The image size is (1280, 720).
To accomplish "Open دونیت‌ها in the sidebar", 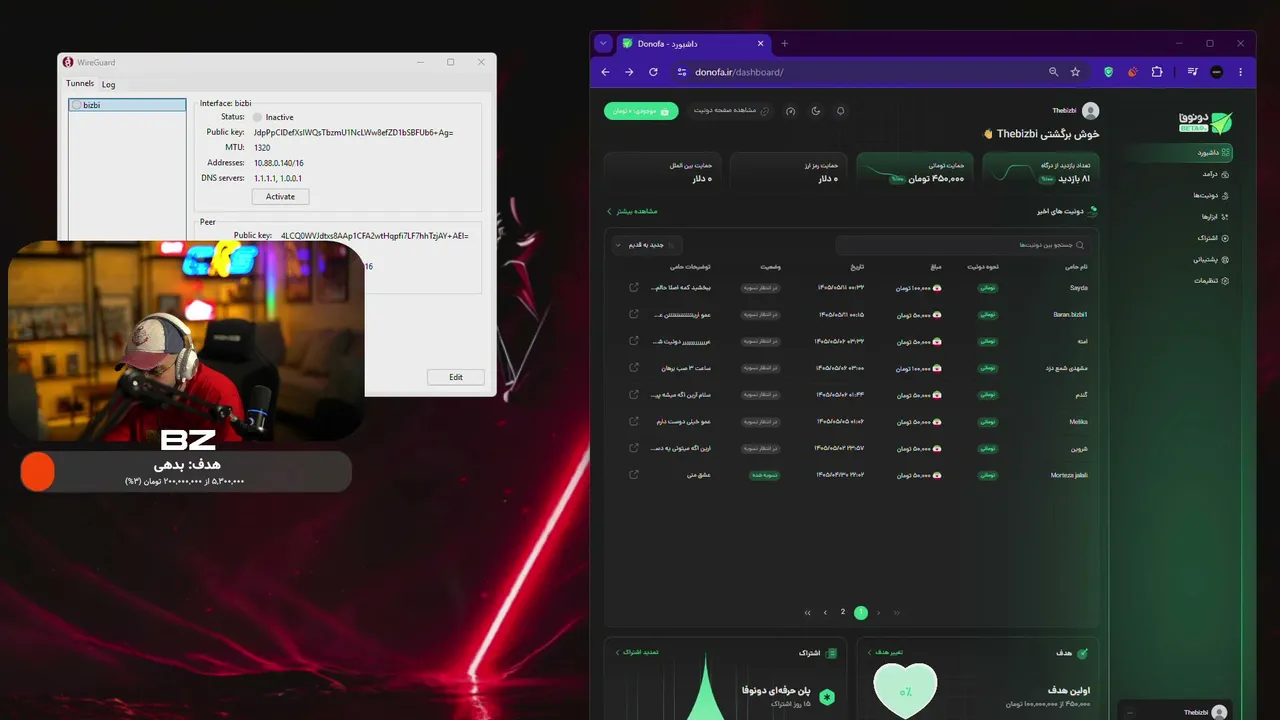I will pyautogui.click(x=1211, y=195).
